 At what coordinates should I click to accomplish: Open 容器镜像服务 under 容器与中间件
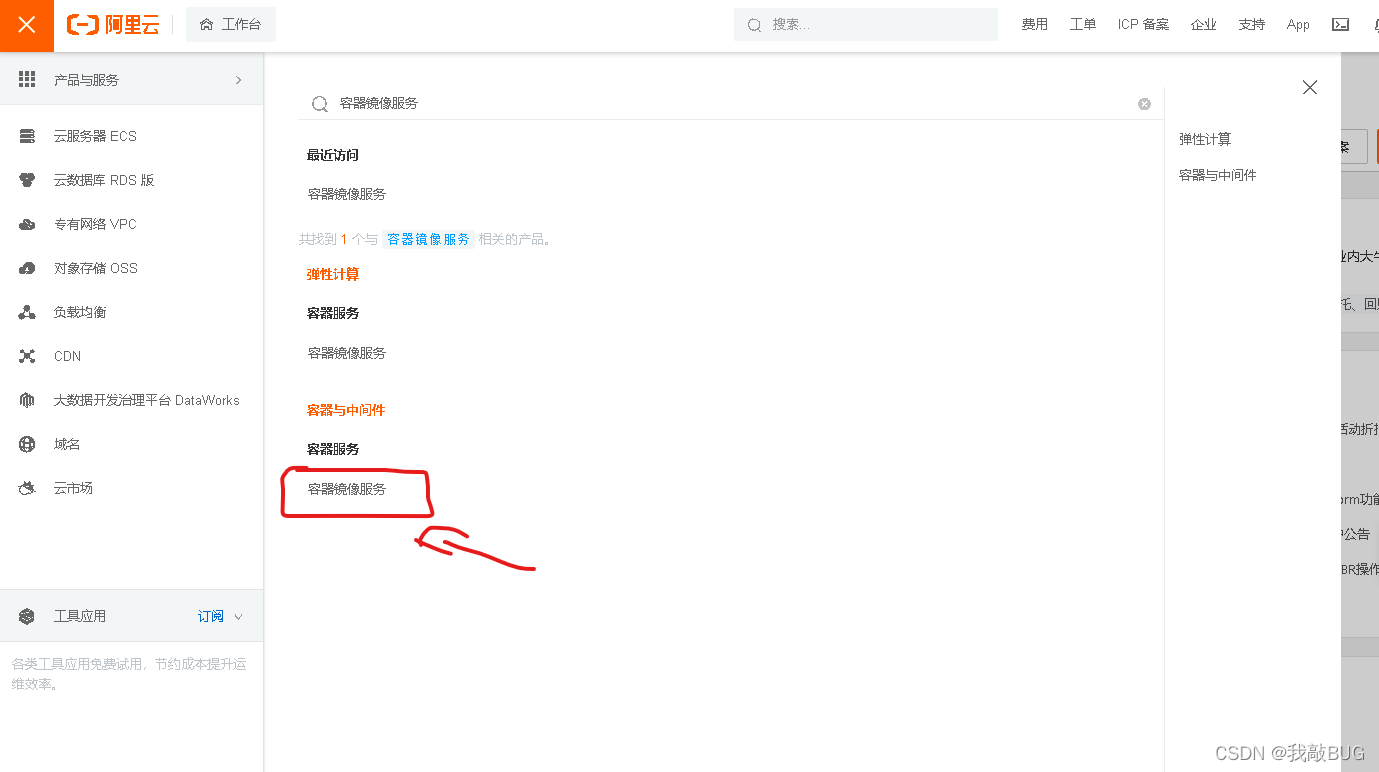(x=347, y=489)
